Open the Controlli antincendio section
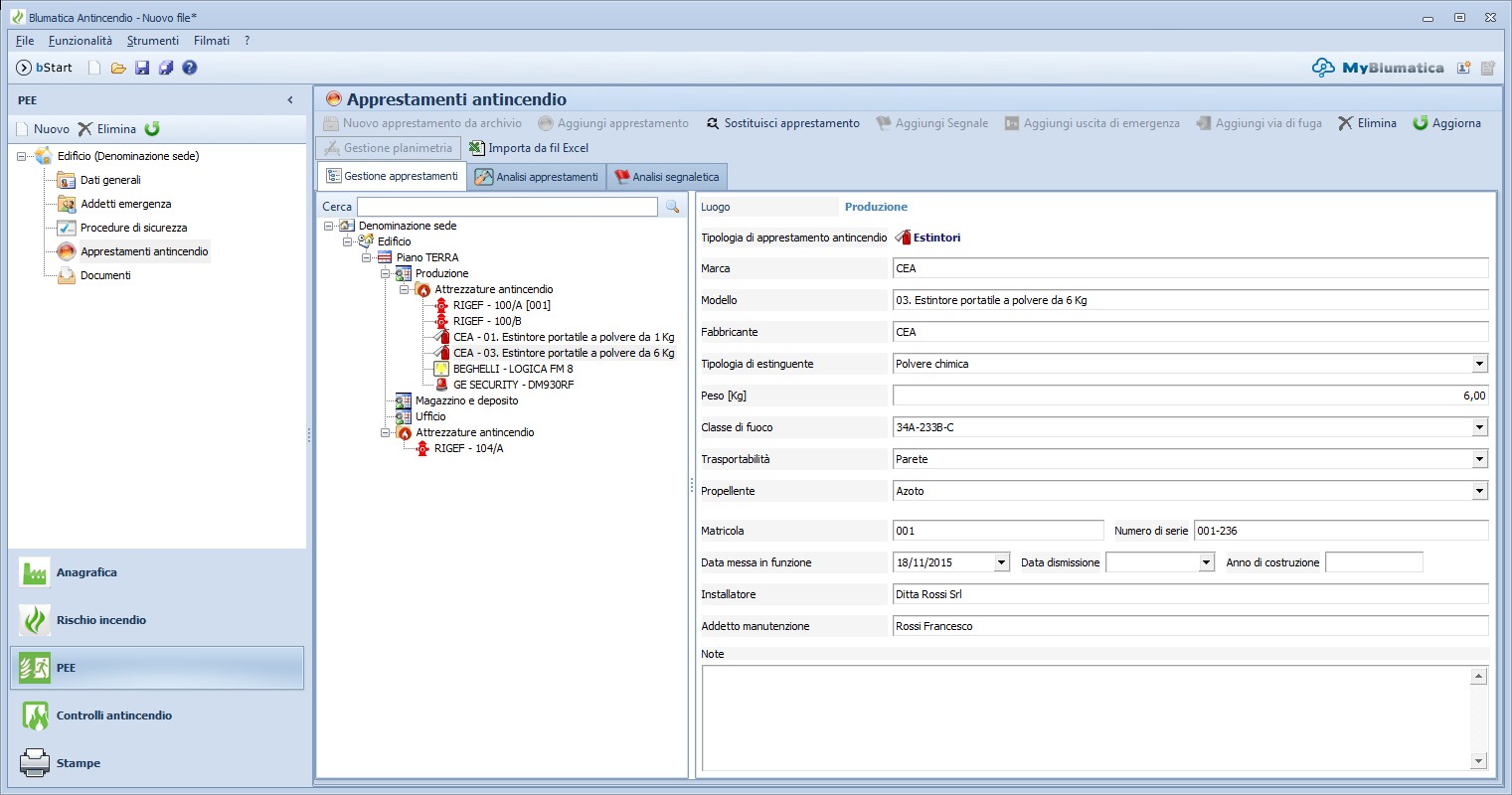1512x795 pixels. pyautogui.click(x=157, y=715)
